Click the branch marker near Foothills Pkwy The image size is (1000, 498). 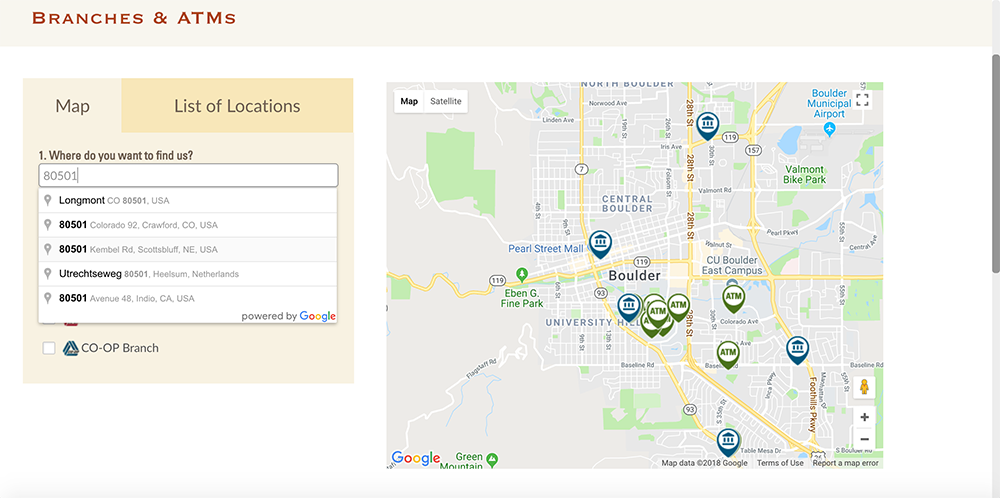coord(797,350)
